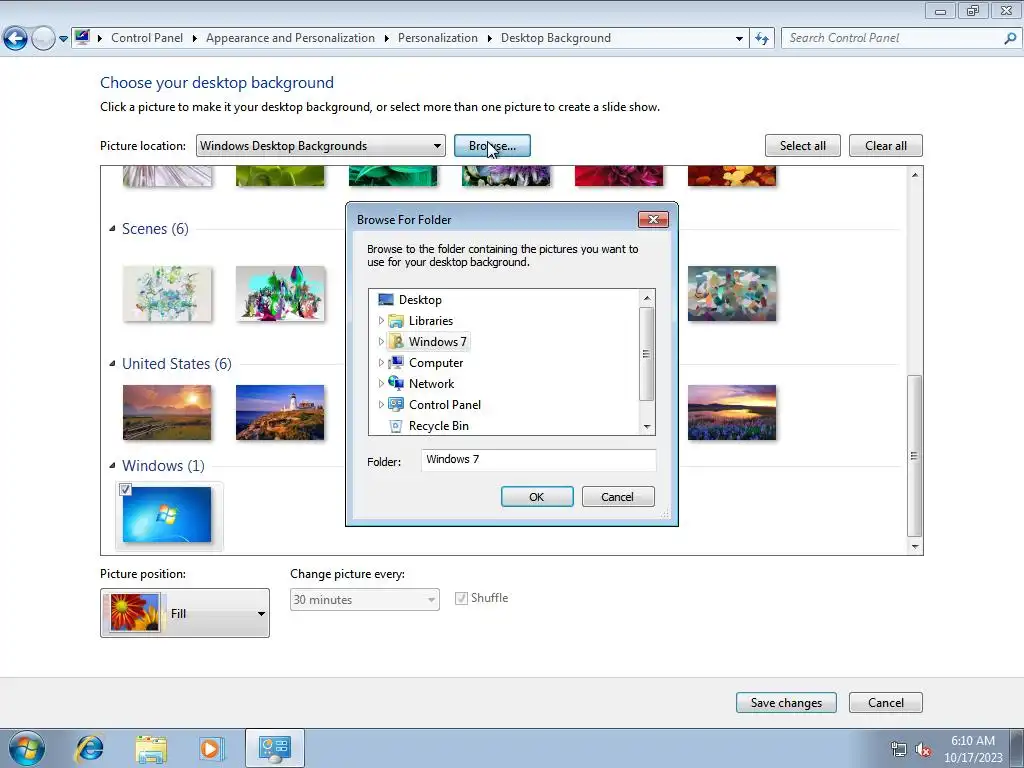Screen dimensions: 1024x768
Task: Select Desktop in folder tree
Action: (x=420, y=300)
